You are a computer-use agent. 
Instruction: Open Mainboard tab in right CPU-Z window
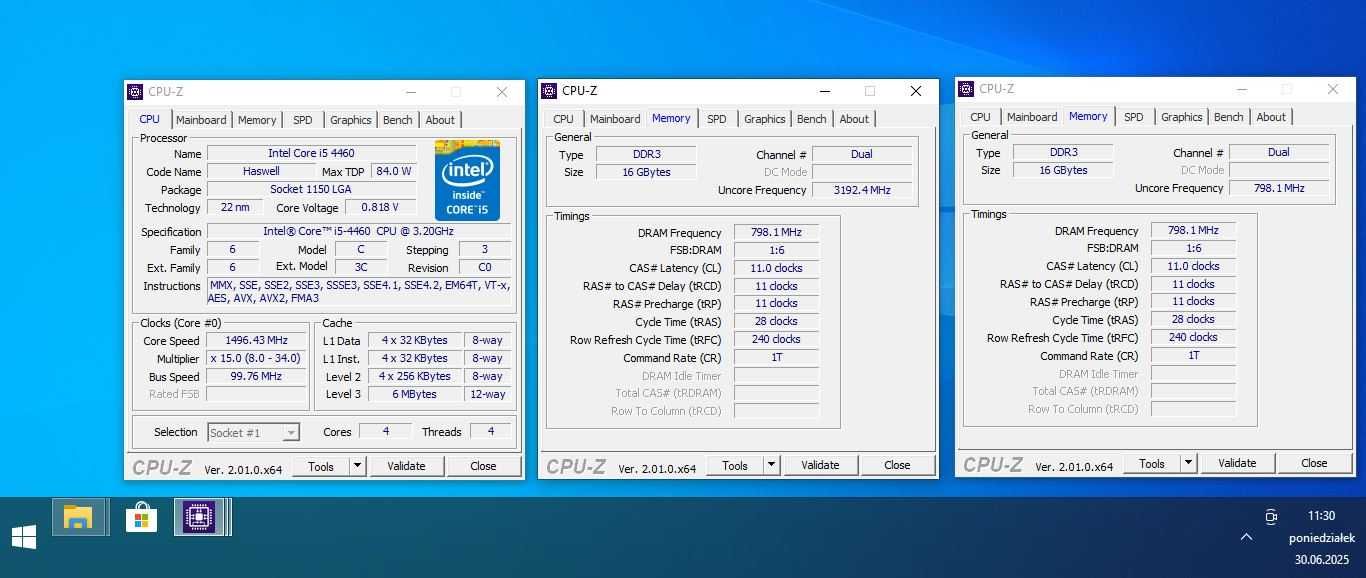pos(1032,117)
